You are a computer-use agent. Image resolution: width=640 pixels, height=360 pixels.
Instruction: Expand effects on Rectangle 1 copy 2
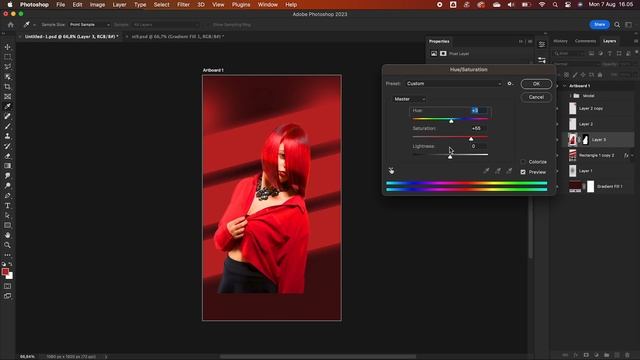(x=632, y=155)
